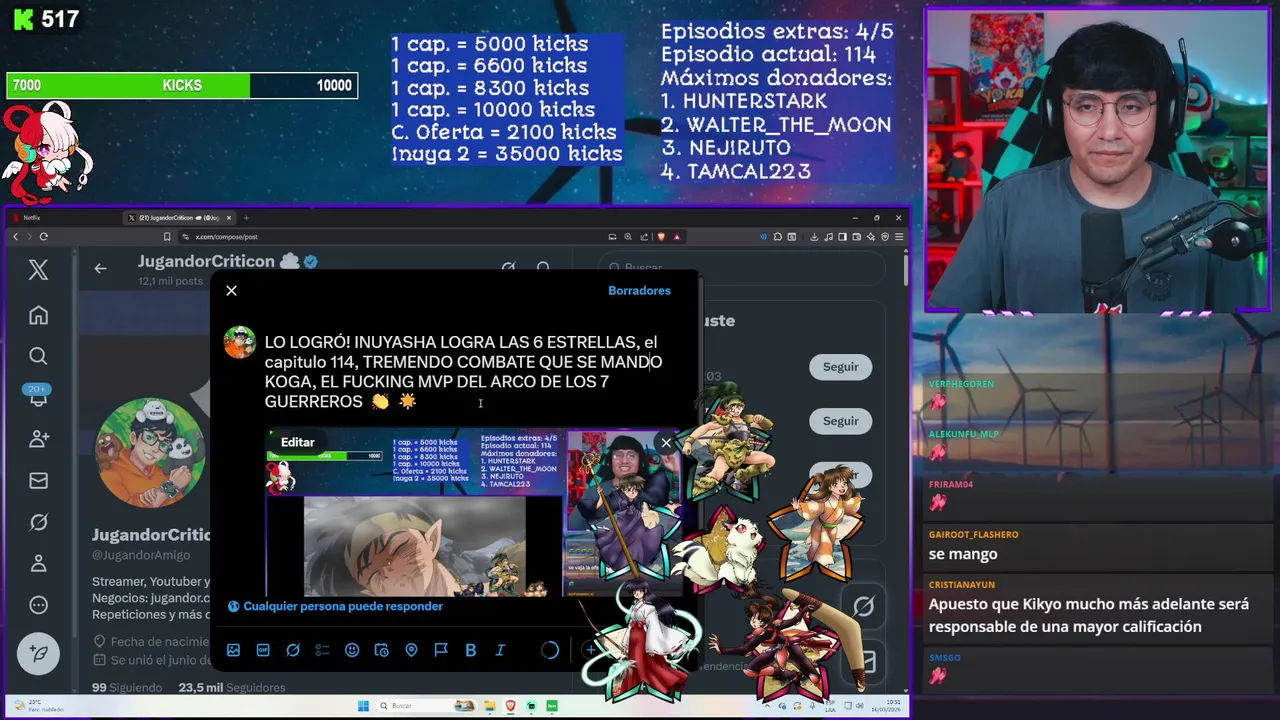The width and height of the screenshot is (1280, 720).
Task: Switch to the Netflix browser tab
Action: tap(62, 217)
